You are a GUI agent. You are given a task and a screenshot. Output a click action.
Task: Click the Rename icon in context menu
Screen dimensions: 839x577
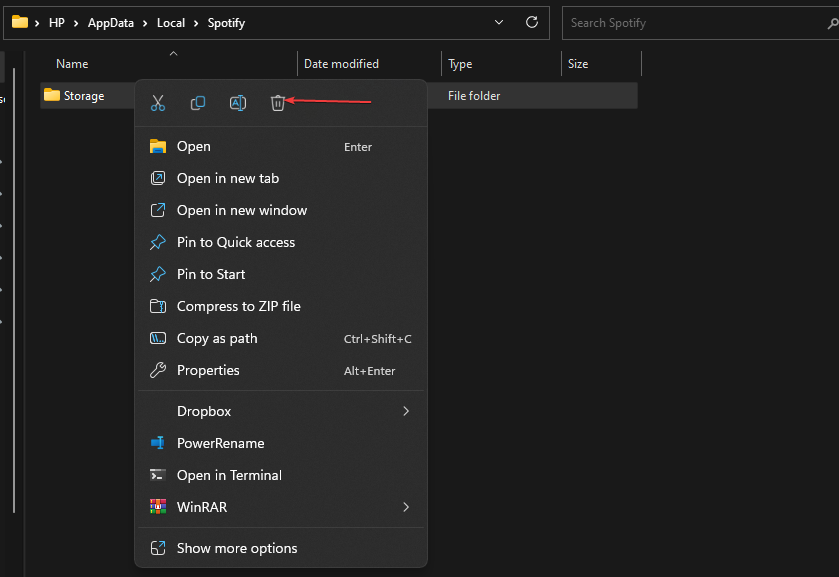[x=238, y=103]
